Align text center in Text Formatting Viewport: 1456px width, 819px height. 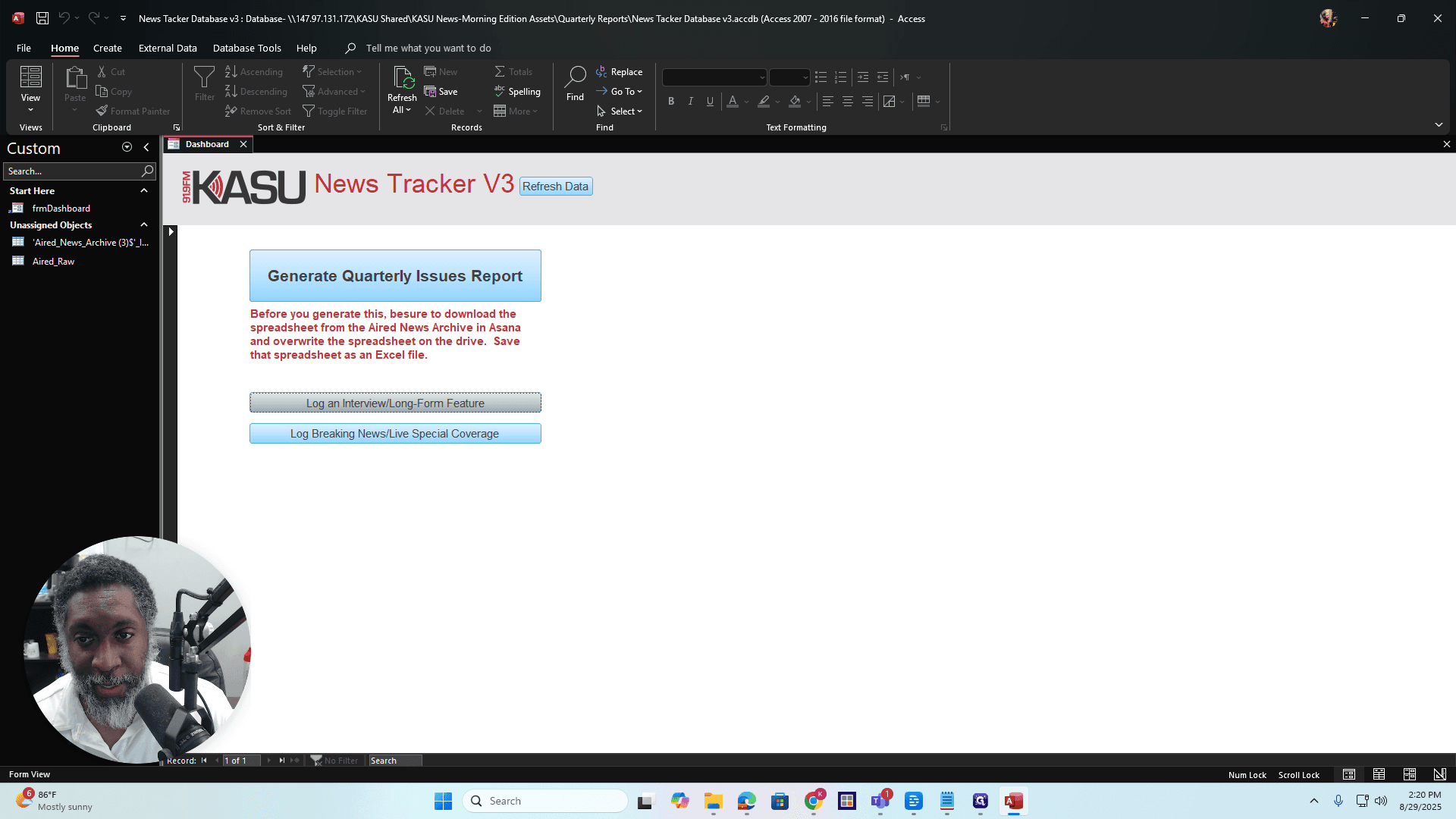point(848,101)
